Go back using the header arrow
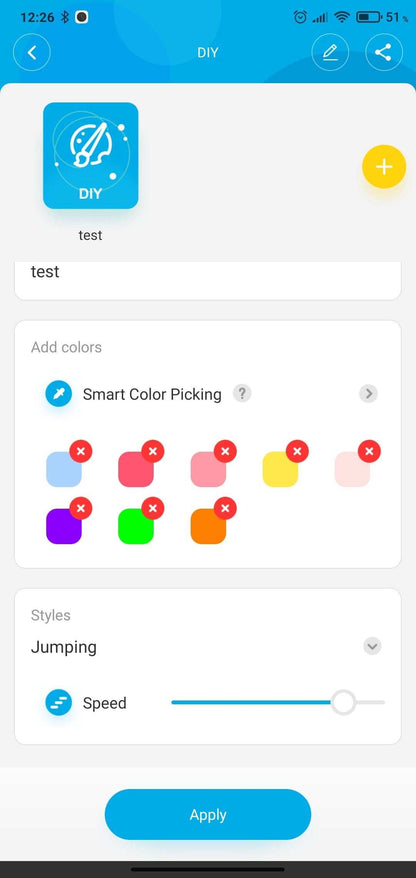This screenshot has height=878, width=416. coord(32,53)
